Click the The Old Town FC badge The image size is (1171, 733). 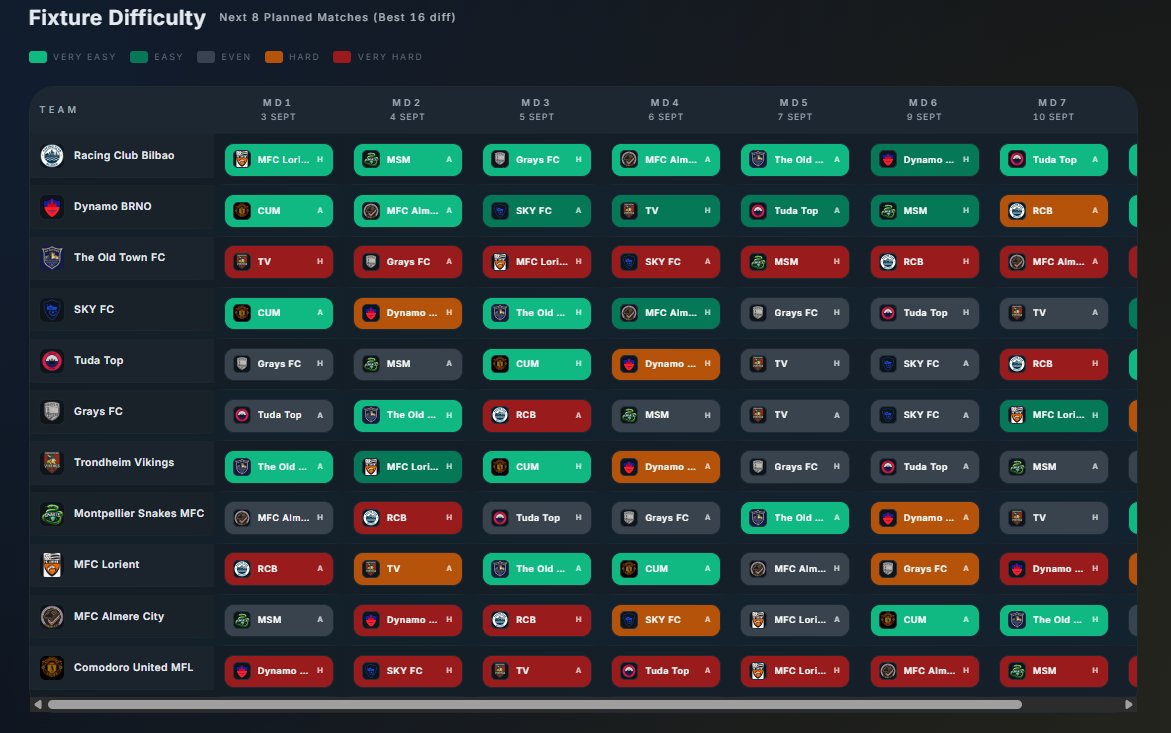coord(51,257)
